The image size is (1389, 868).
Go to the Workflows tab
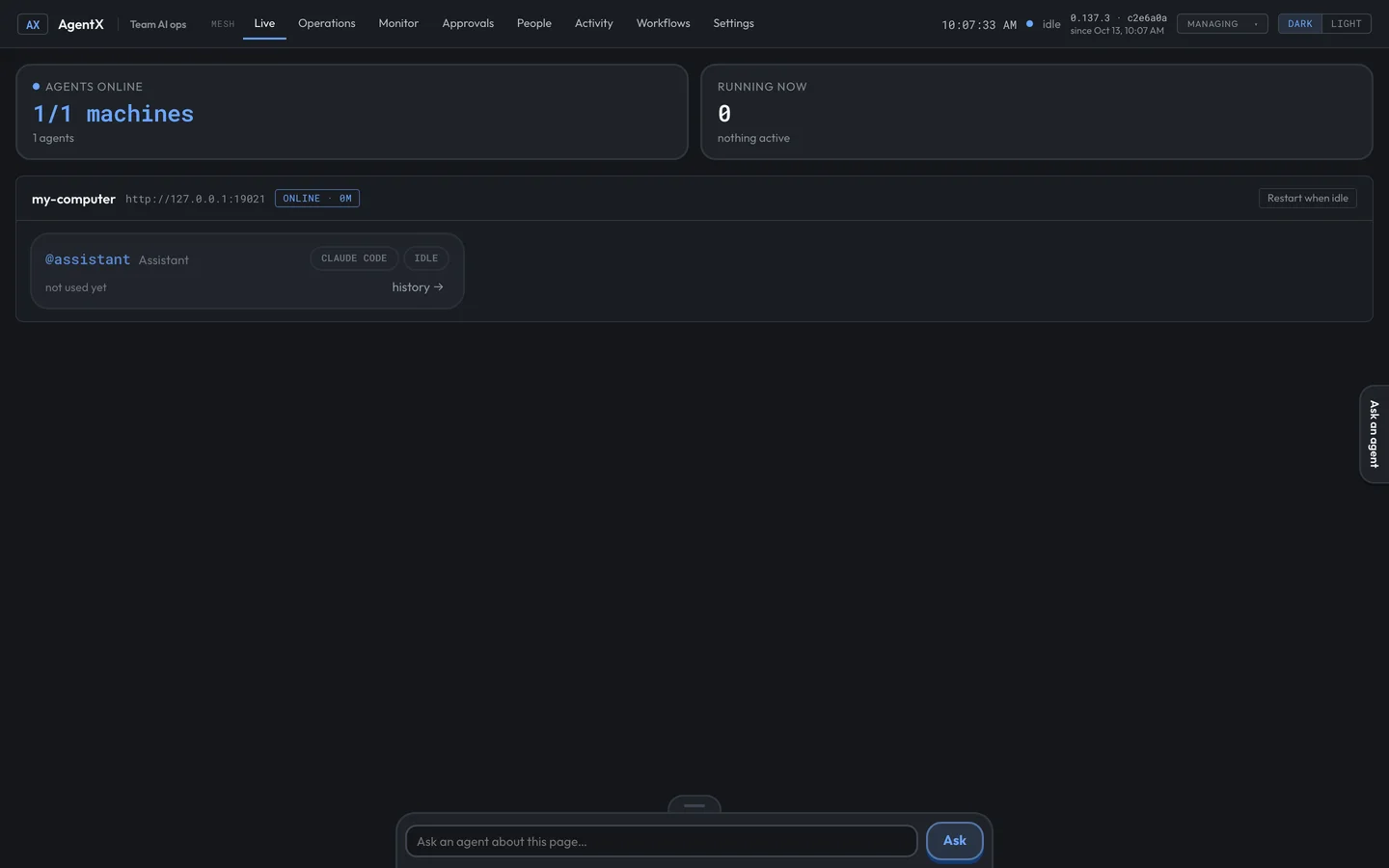664,23
